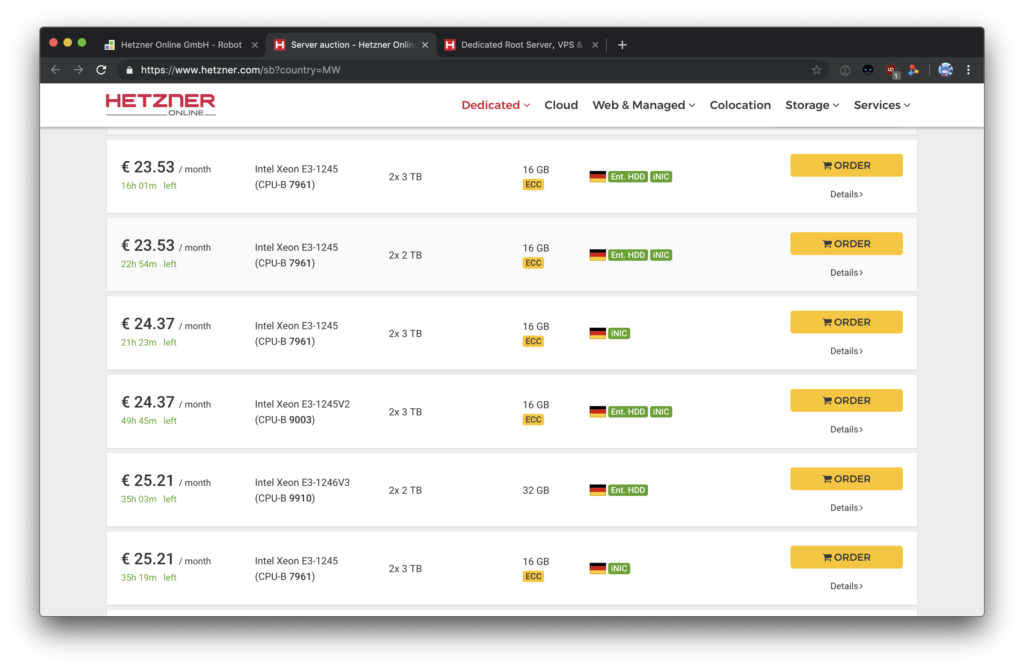Image resolution: width=1024 pixels, height=669 pixels.
Task: Order the server with 21h 23m left
Action: click(x=846, y=322)
